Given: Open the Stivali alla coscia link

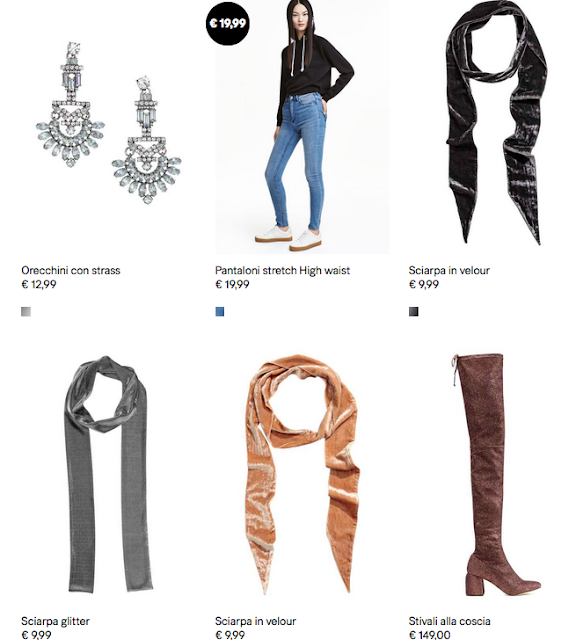Looking at the screenshot, I should coord(449,621).
